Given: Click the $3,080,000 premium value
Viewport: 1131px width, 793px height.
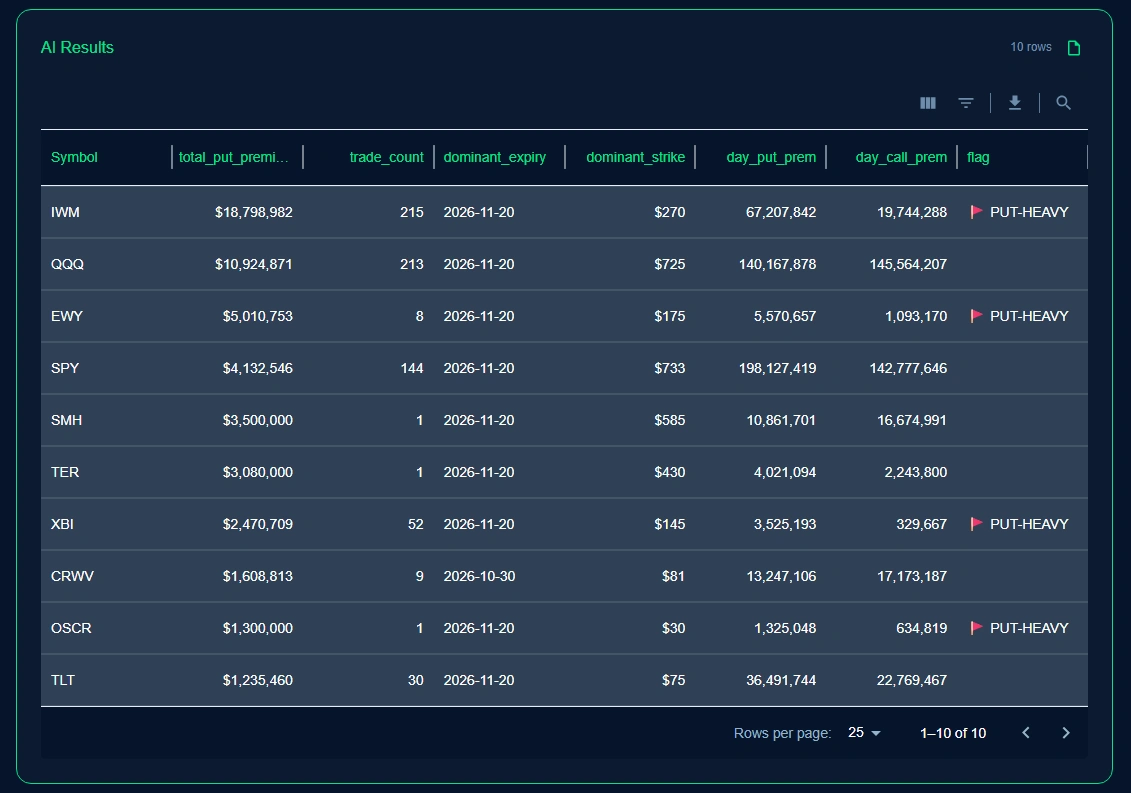Looking at the screenshot, I should [x=258, y=472].
